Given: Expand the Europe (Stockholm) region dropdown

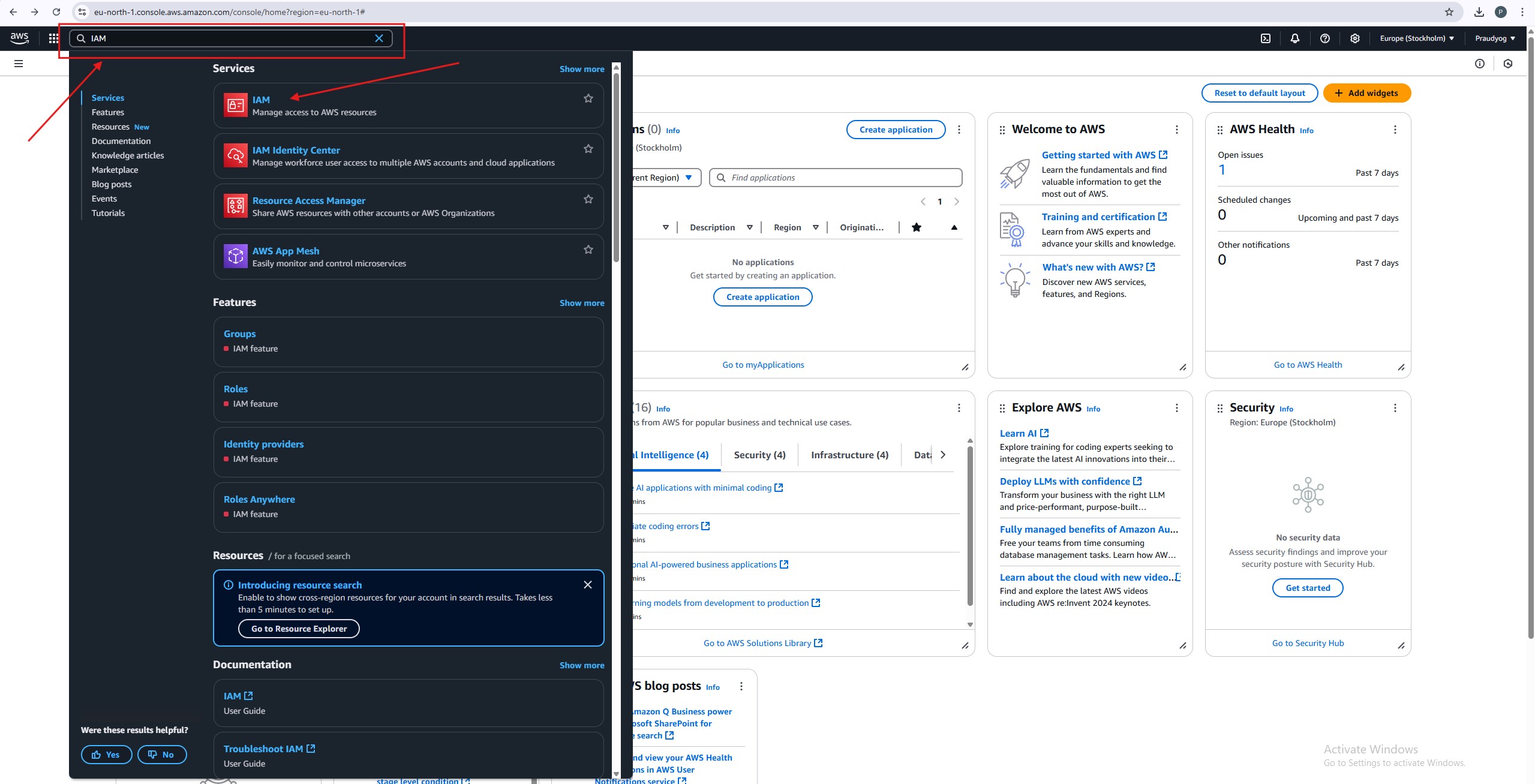Looking at the screenshot, I should pyautogui.click(x=1417, y=38).
